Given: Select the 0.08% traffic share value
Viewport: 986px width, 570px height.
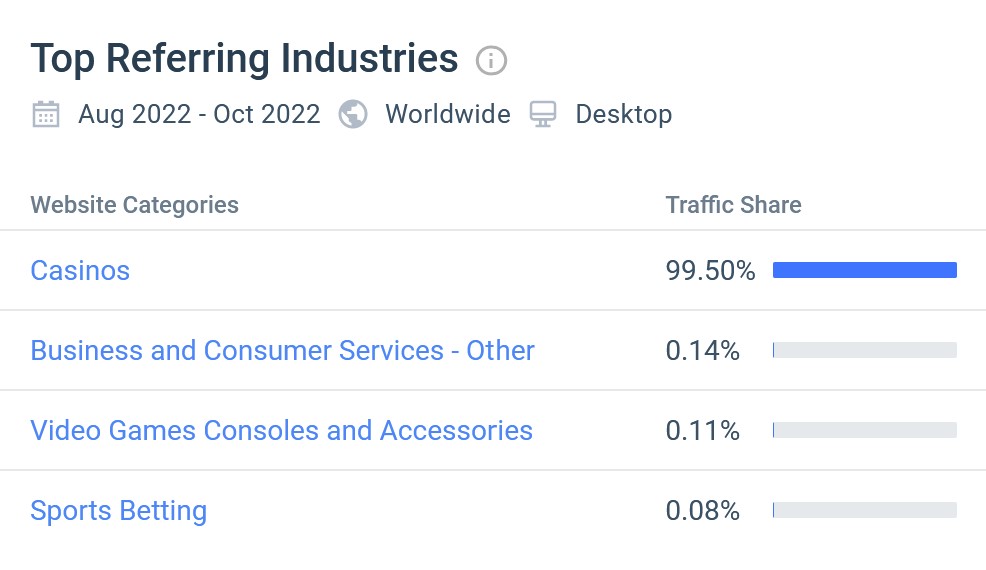Looking at the screenshot, I should [702, 510].
